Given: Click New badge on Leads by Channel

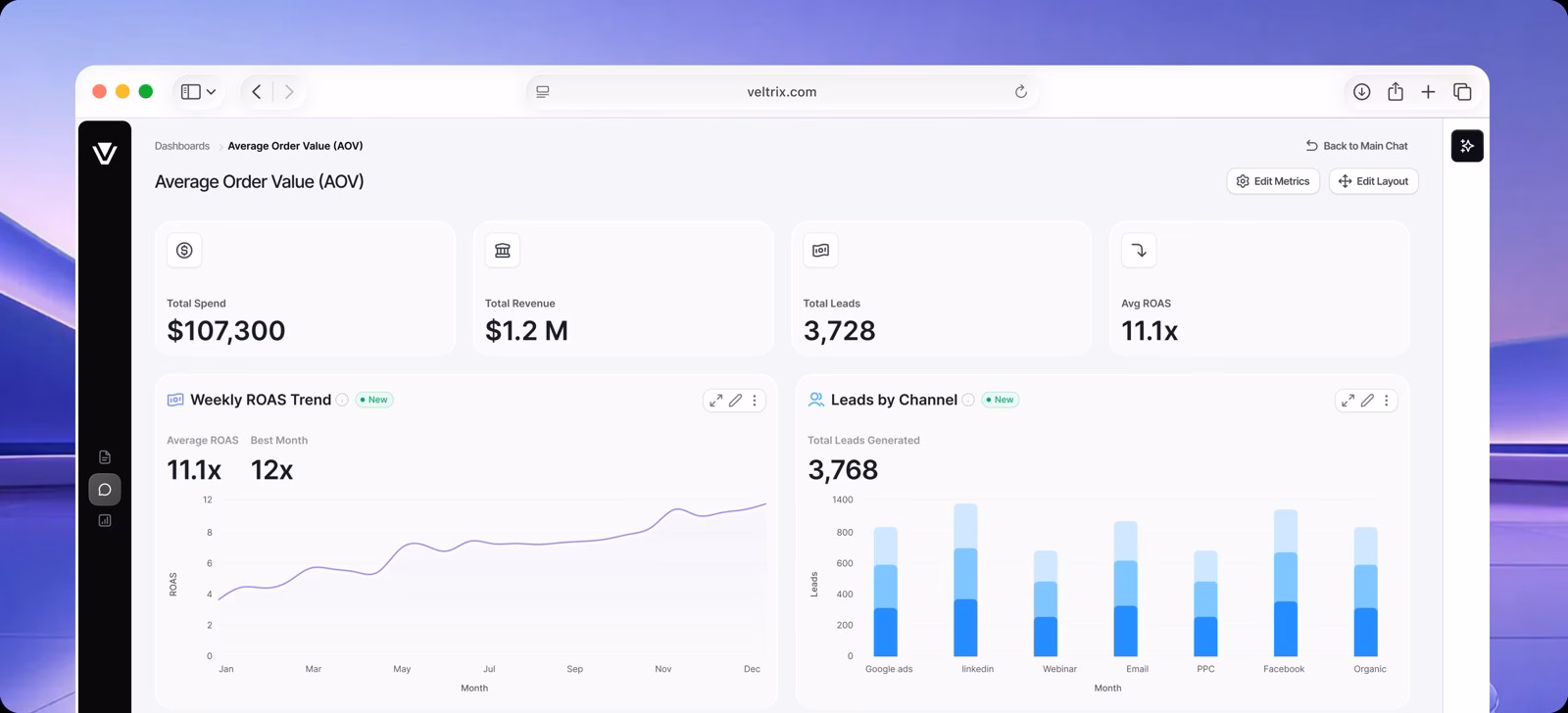Looking at the screenshot, I should tap(1000, 400).
